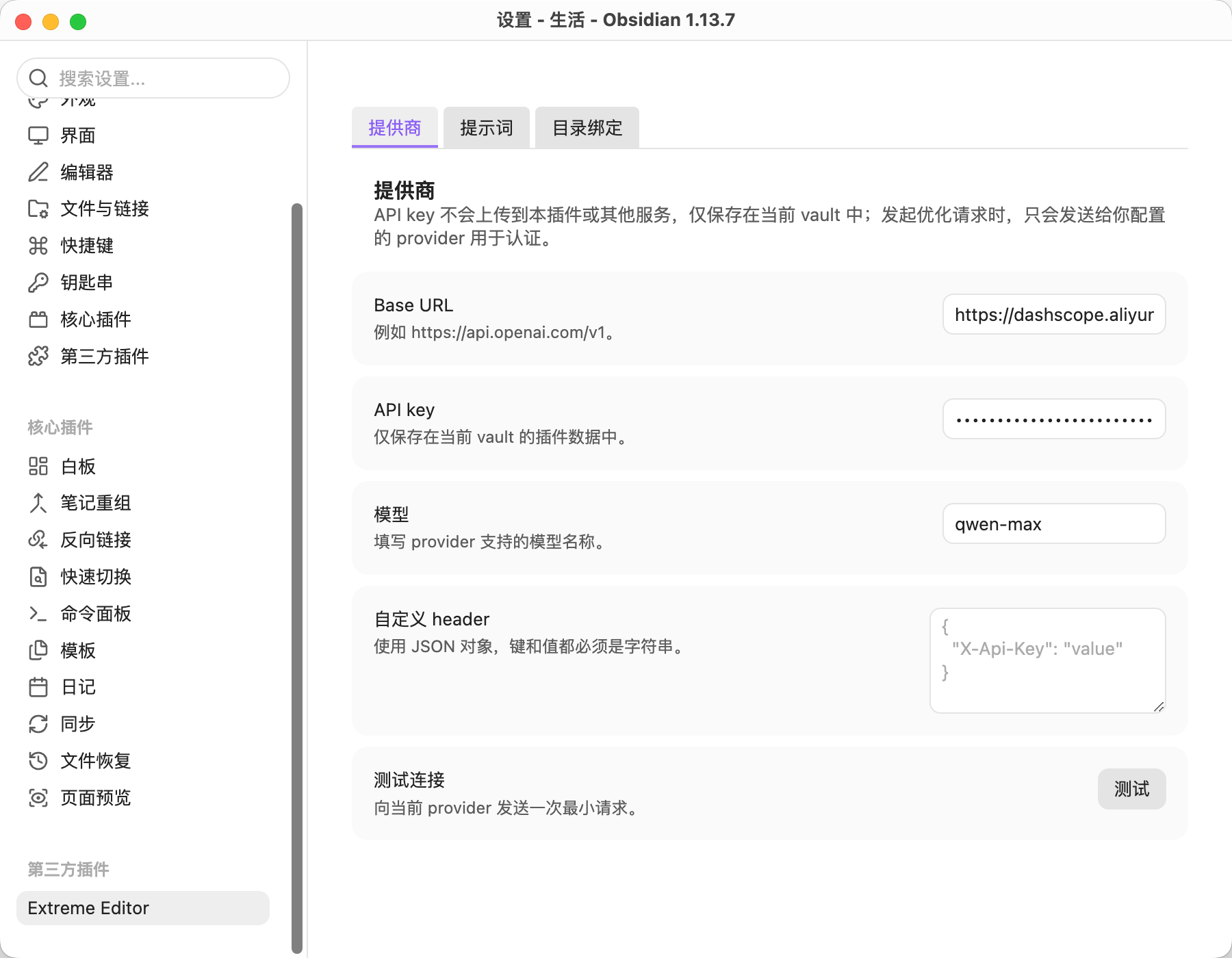The width and height of the screenshot is (1232, 958).
Task: Select 白板 label under core plugins
Action: pyautogui.click(x=78, y=466)
